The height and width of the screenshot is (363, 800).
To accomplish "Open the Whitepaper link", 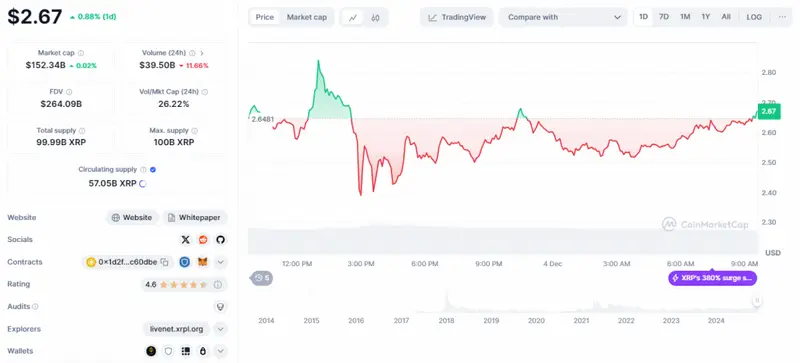I will pyautogui.click(x=195, y=217).
